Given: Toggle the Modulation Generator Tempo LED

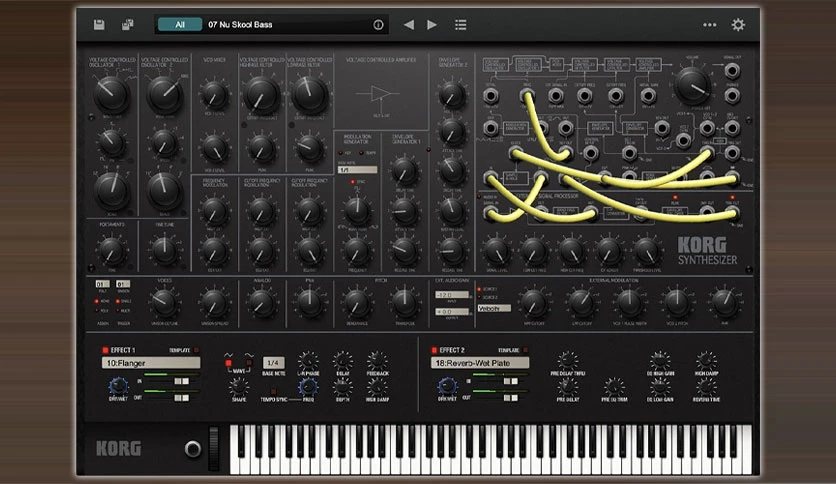Looking at the screenshot, I should click(361, 153).
